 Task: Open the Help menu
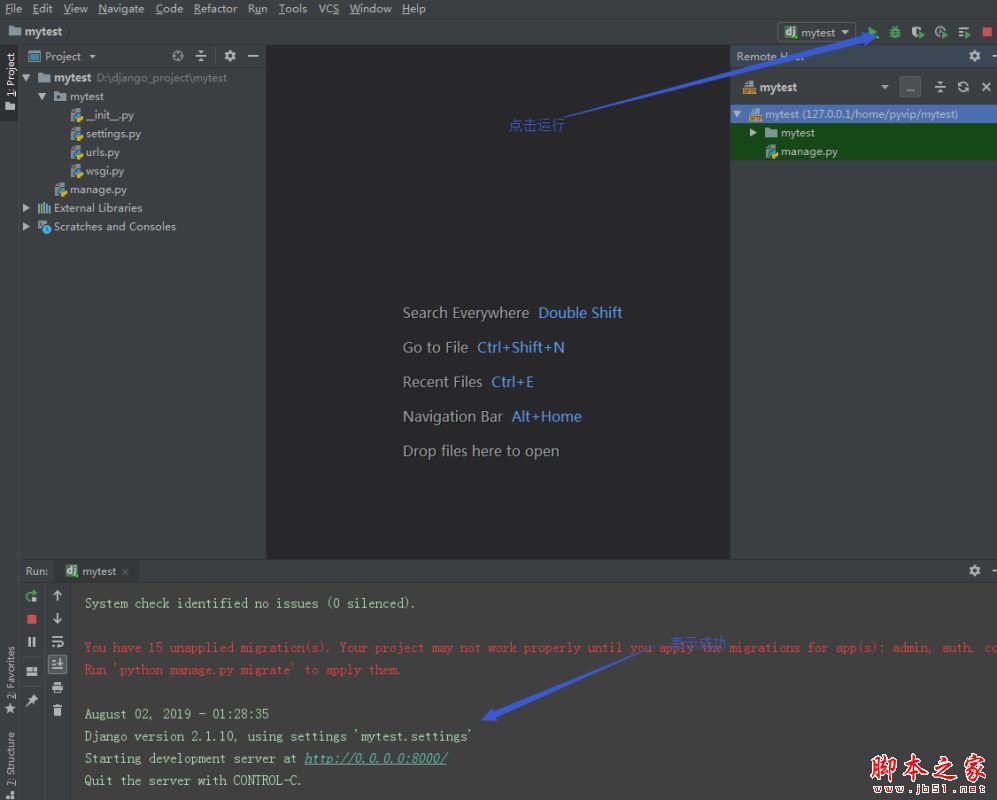(413, 9)
